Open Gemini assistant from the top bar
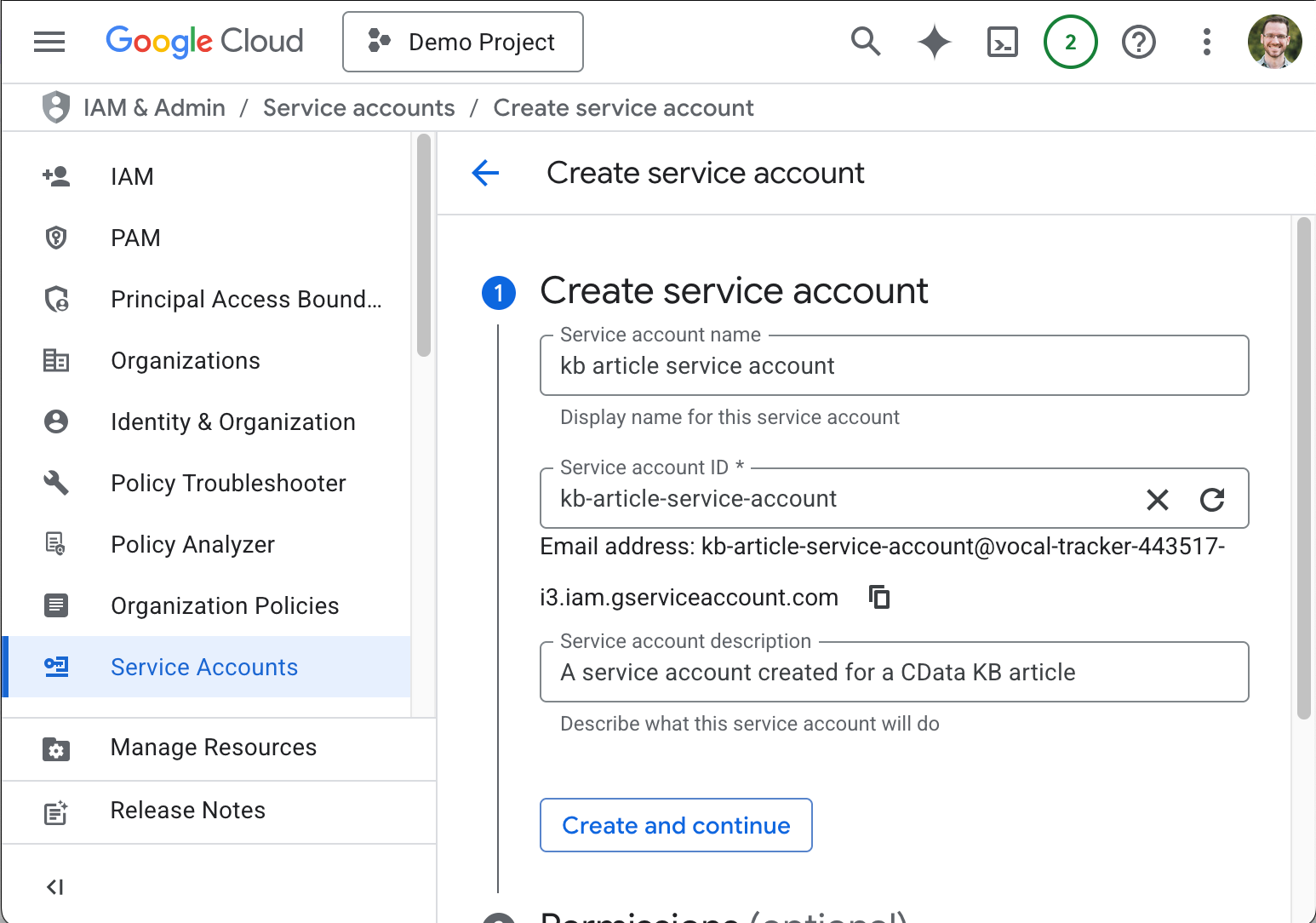Viewport: 1316px width, 923px height. (934, 41)
